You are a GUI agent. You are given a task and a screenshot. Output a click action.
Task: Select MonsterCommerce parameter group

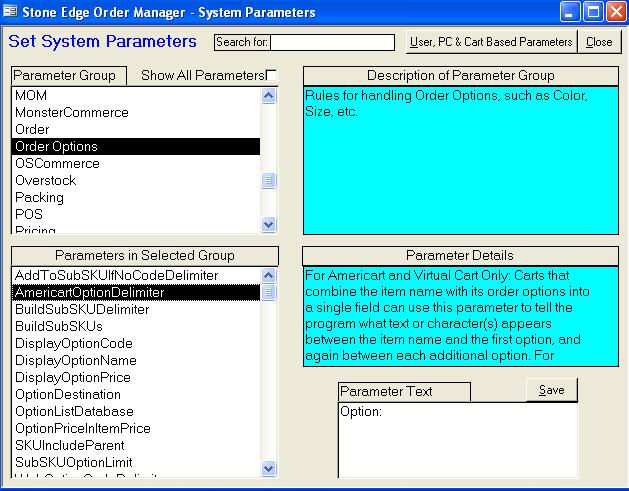(x=136, y=112)
